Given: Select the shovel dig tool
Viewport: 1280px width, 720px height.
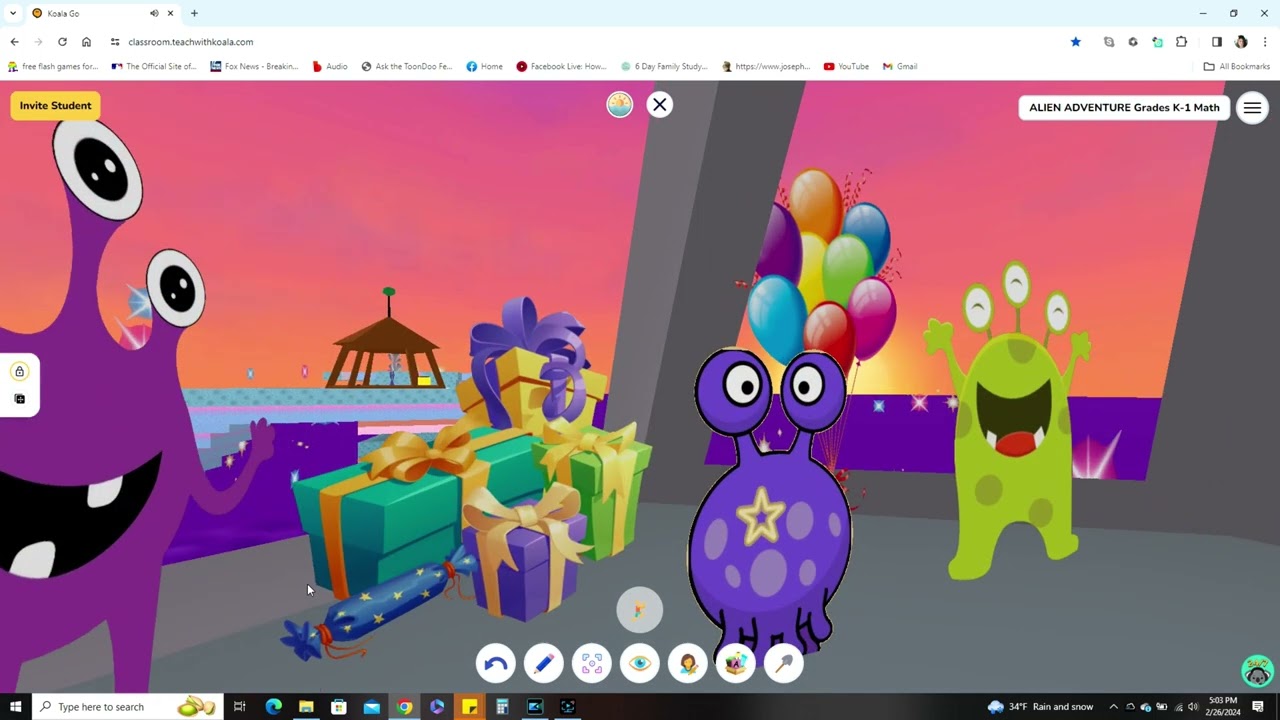Looking at the screenshot, I should [x=784, y=664].
